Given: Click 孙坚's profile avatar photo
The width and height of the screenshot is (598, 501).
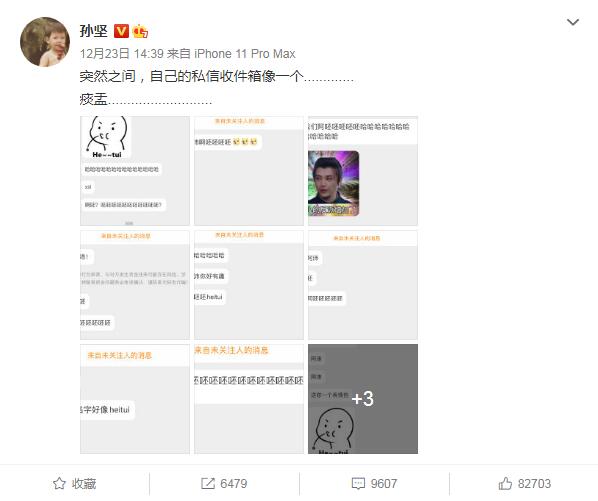Looking at the screenshot, I should point(45,42).
